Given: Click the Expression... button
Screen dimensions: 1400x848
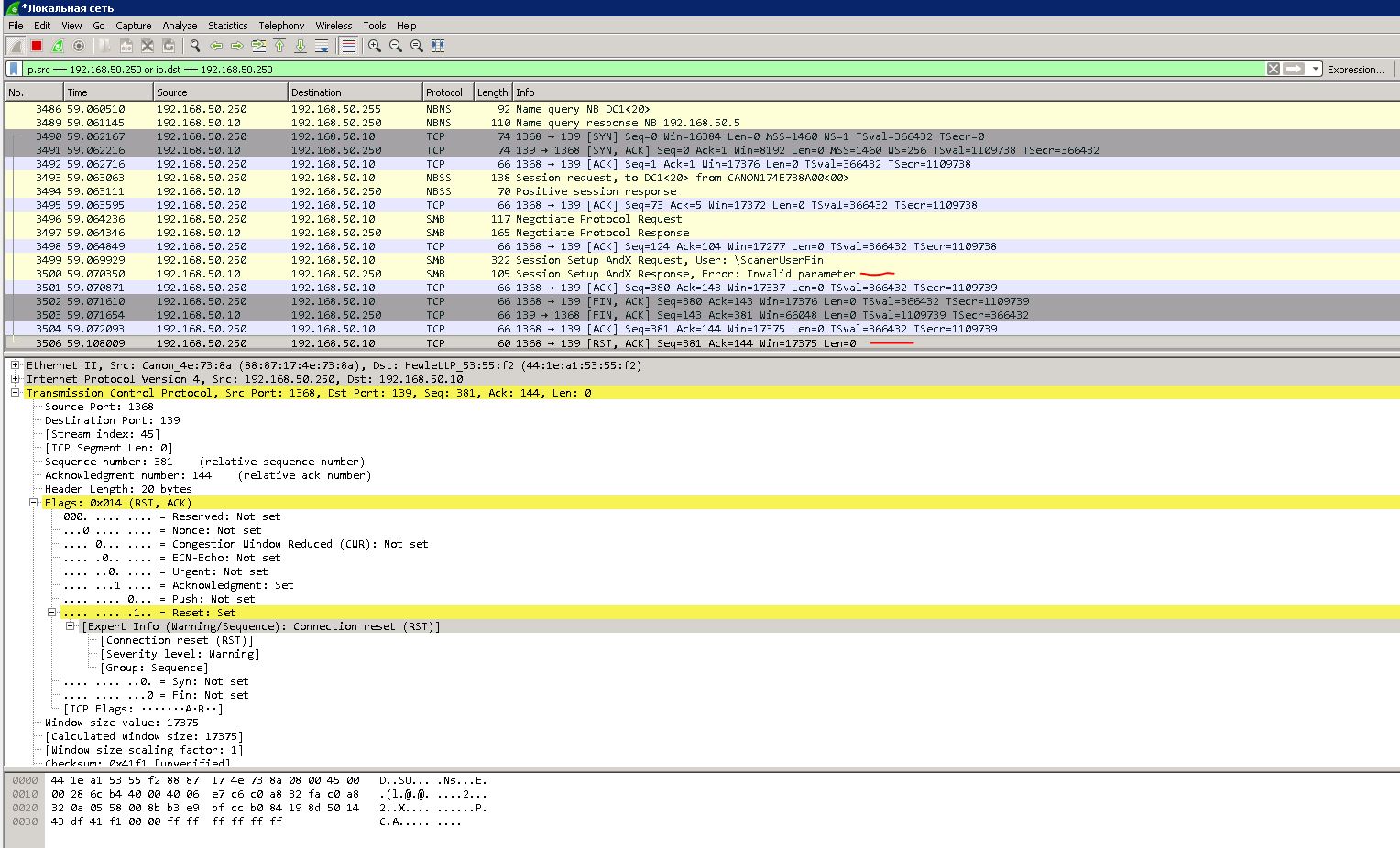Looking at the screenshot, I should tap(1355, 70).
